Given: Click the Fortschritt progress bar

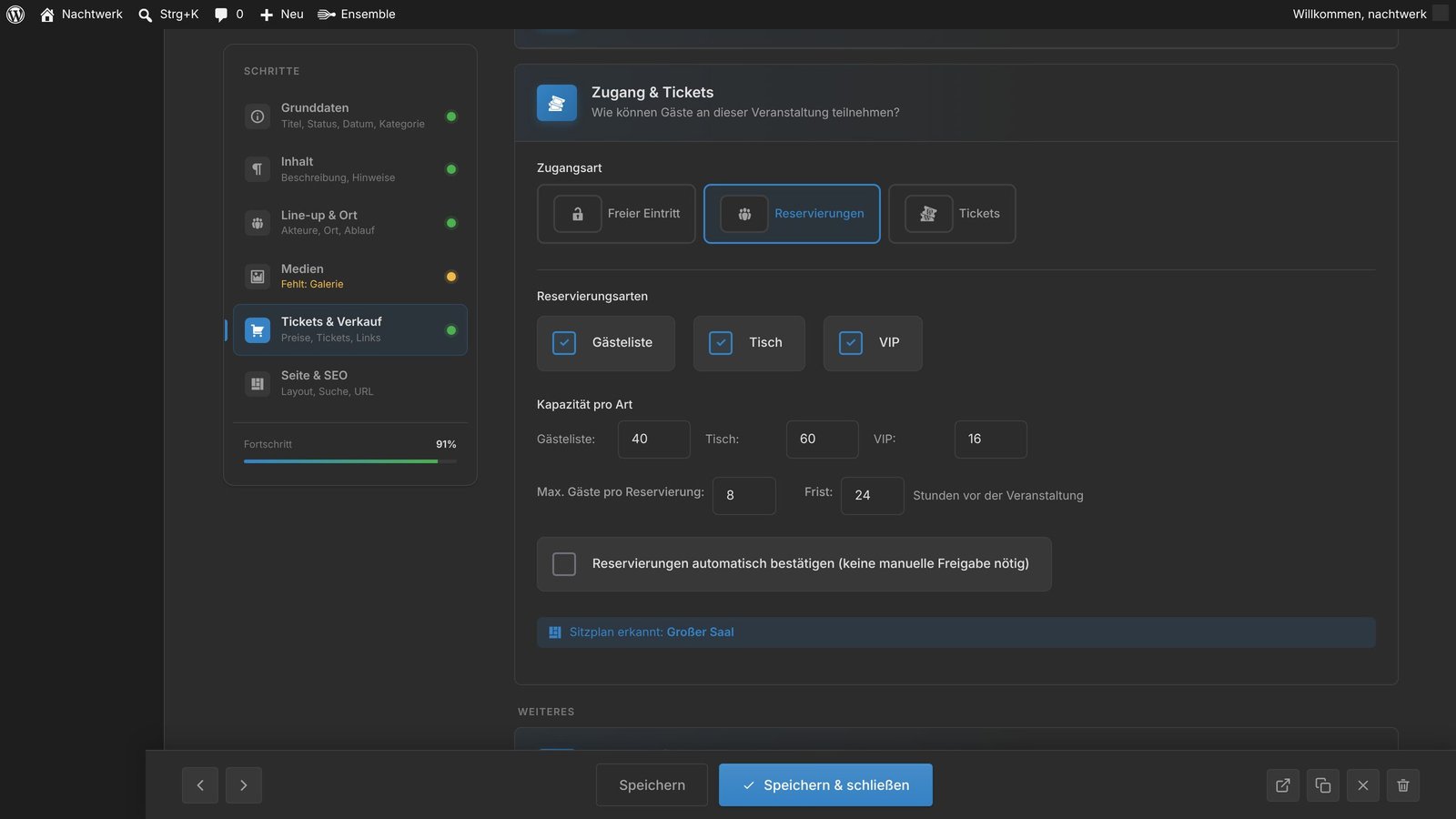Looking at the screenshot, I should [x=350, y=461].
